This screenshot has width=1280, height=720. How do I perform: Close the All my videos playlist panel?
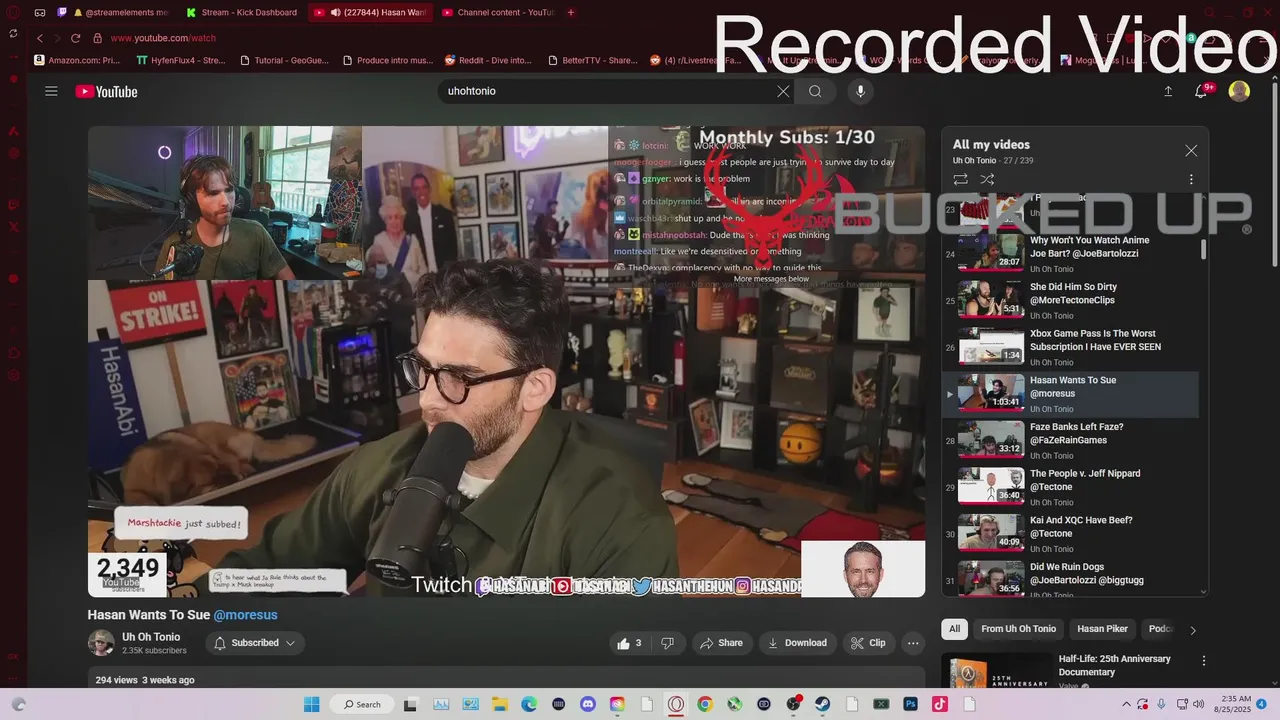[1191, 151]
